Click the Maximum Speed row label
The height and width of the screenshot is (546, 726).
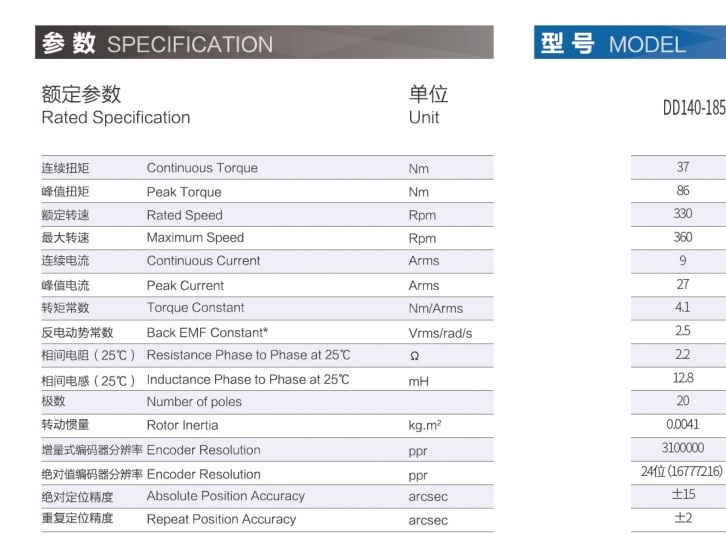pos(195,238)
